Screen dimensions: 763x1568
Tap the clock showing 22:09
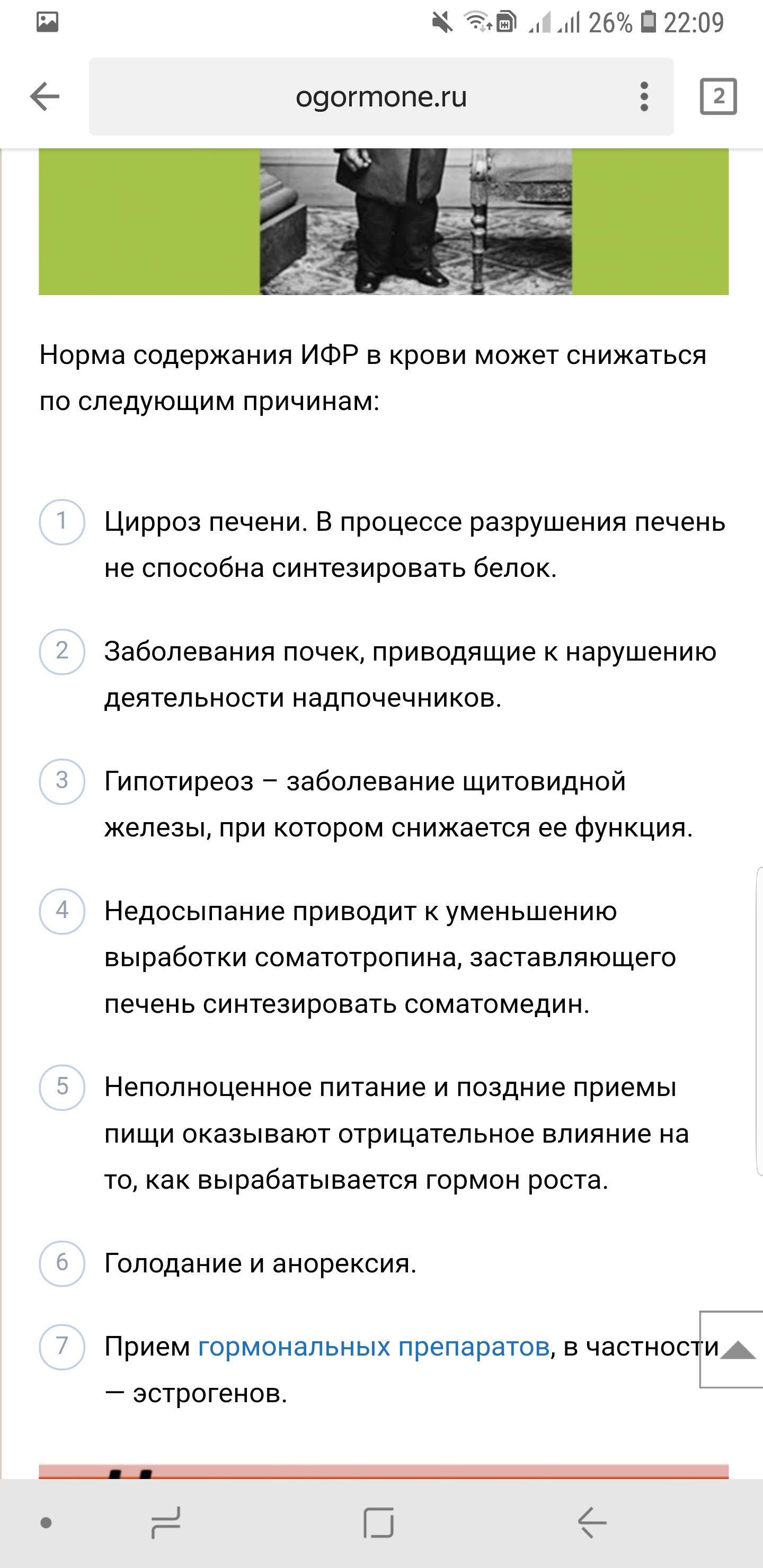(x=694, y=23)
